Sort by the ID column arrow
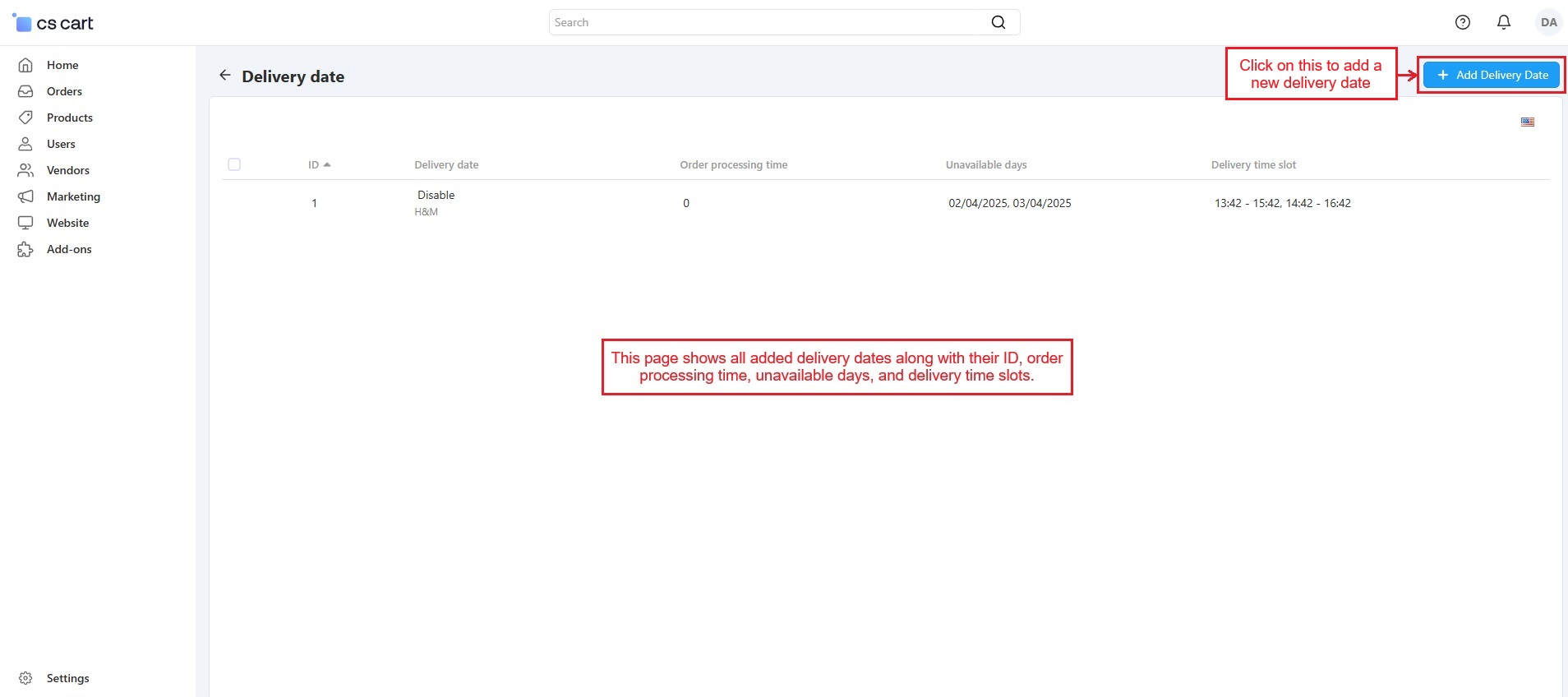Screen dimensions: 1568x697 327,164
